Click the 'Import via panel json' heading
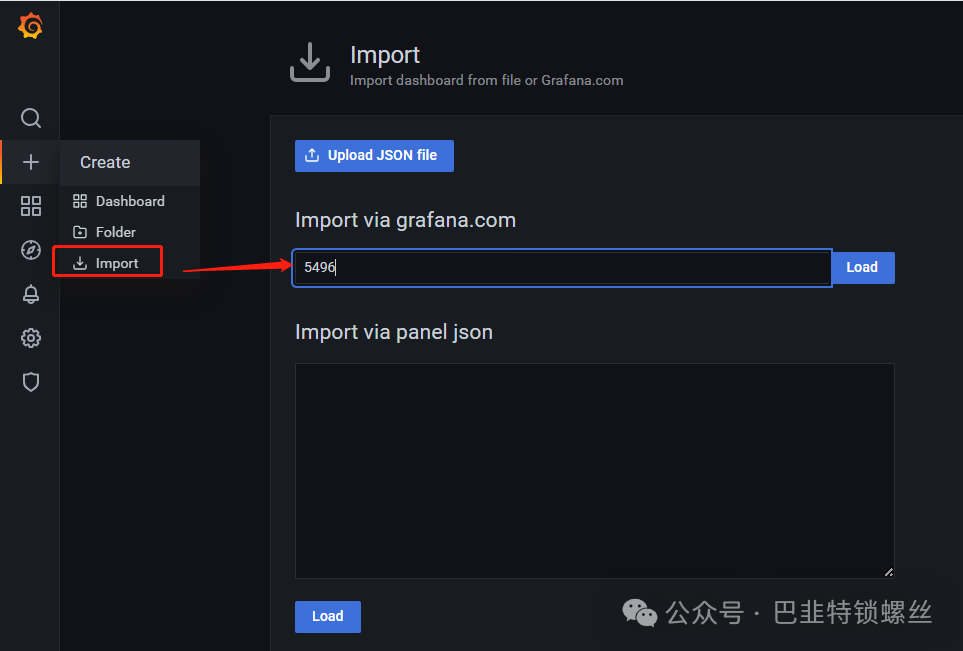Screen dimensions: 963x651 coord(394,332)
